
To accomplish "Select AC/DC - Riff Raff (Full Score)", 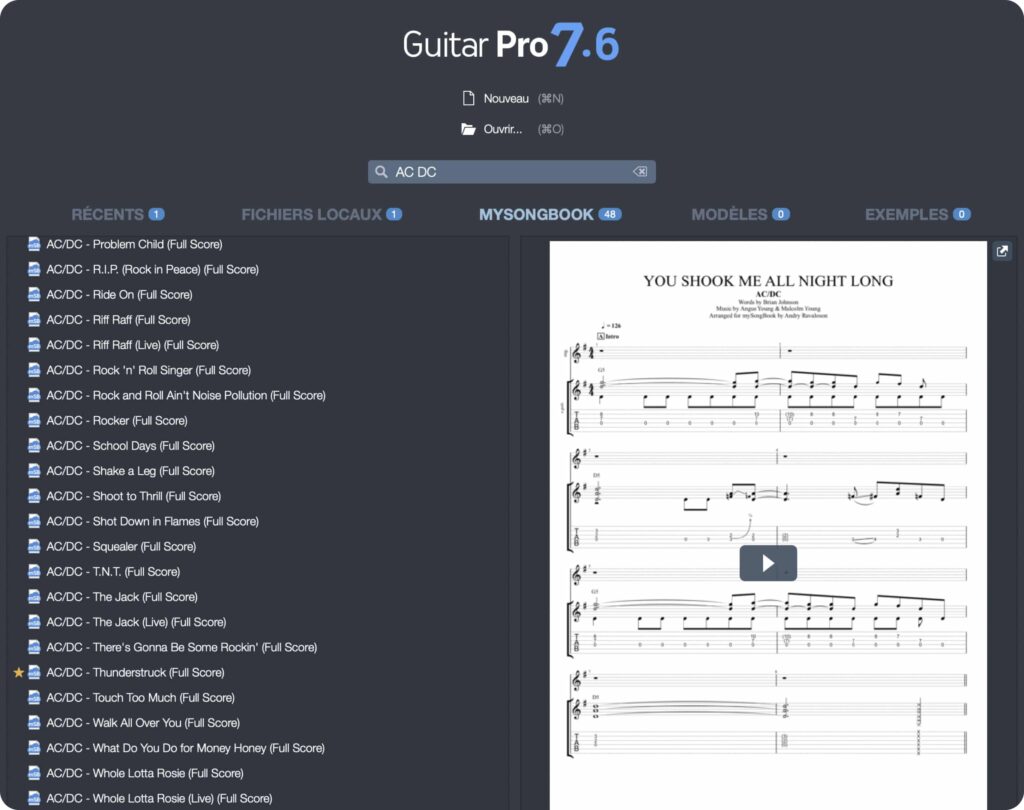I will [118, 320].
